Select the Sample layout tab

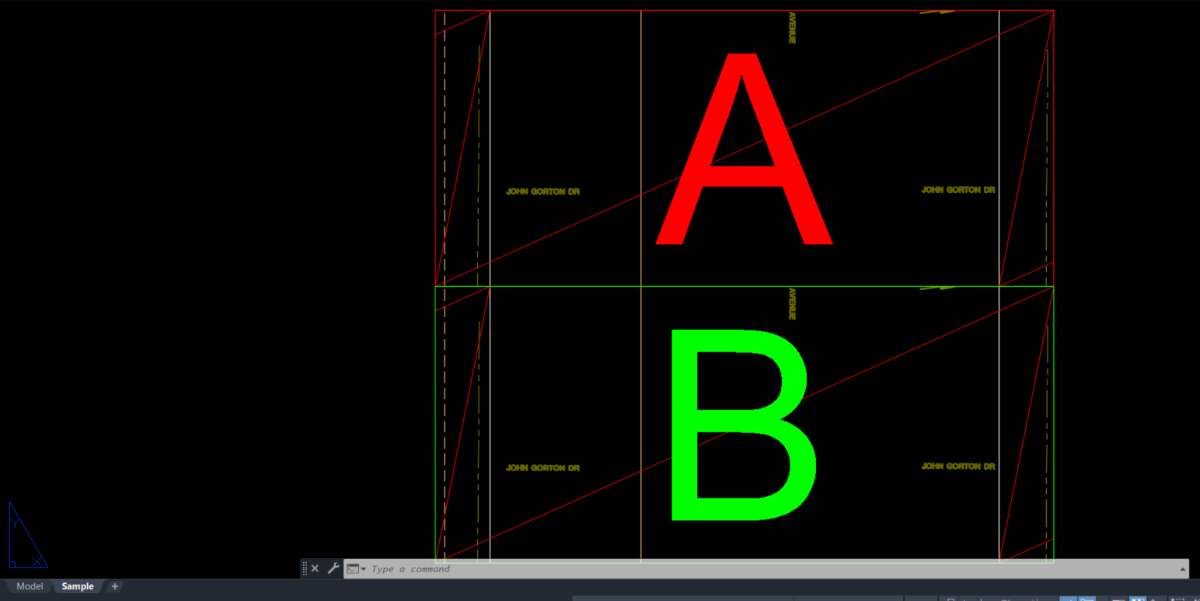pos(78,587)
